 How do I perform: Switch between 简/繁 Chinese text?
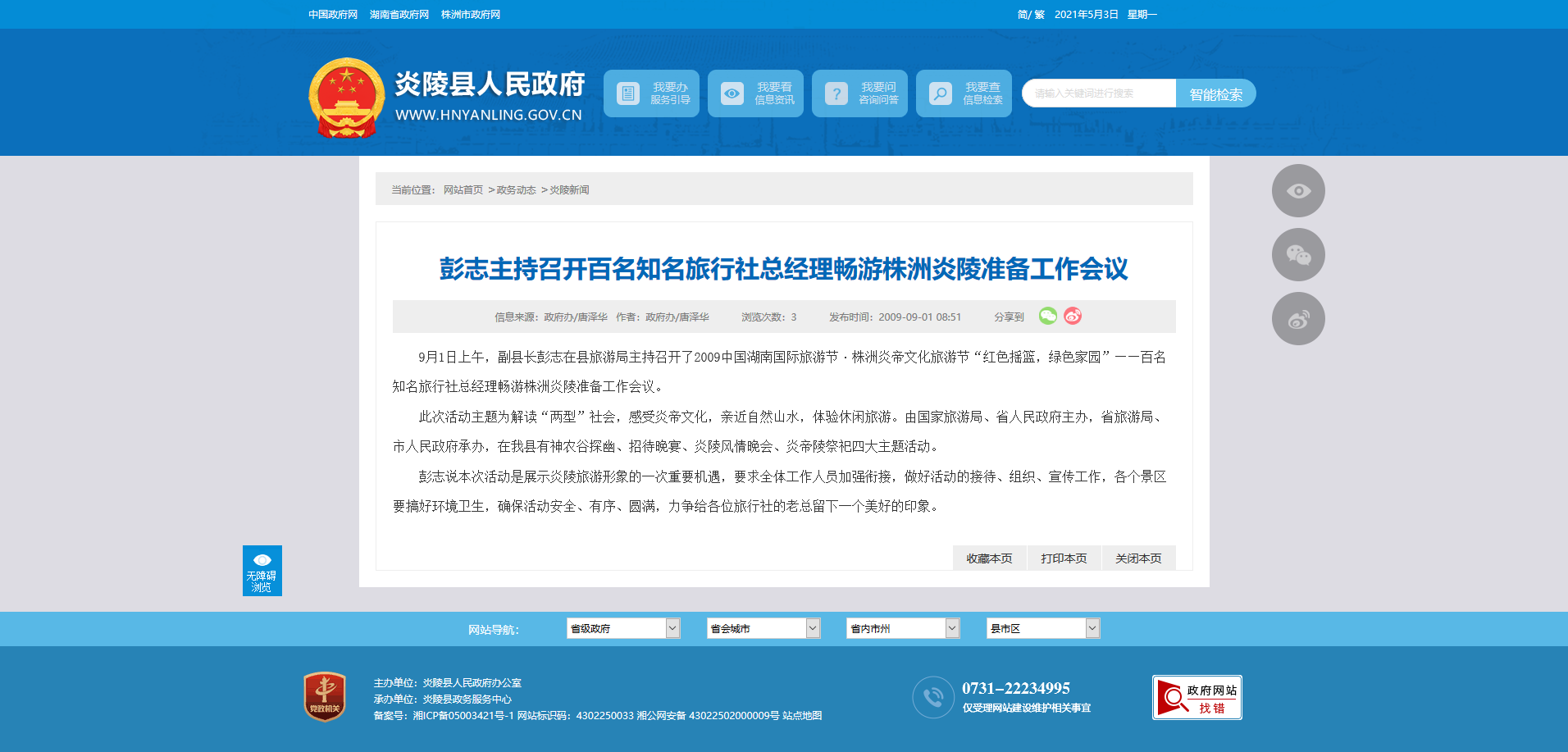pos(1031,15)
